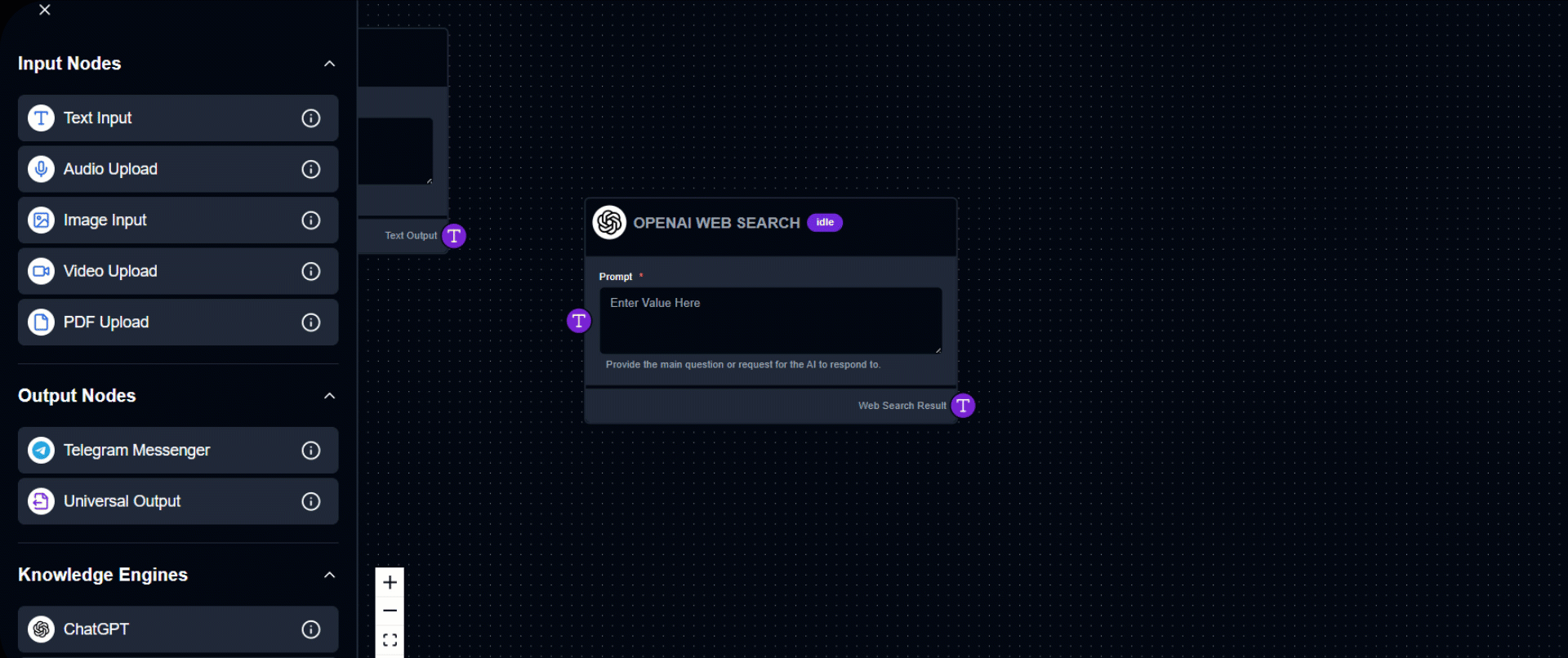Fit the canvas view to screen
Image resolution: width=1568 pixels, height=658 pixels.
pos(390,640)
